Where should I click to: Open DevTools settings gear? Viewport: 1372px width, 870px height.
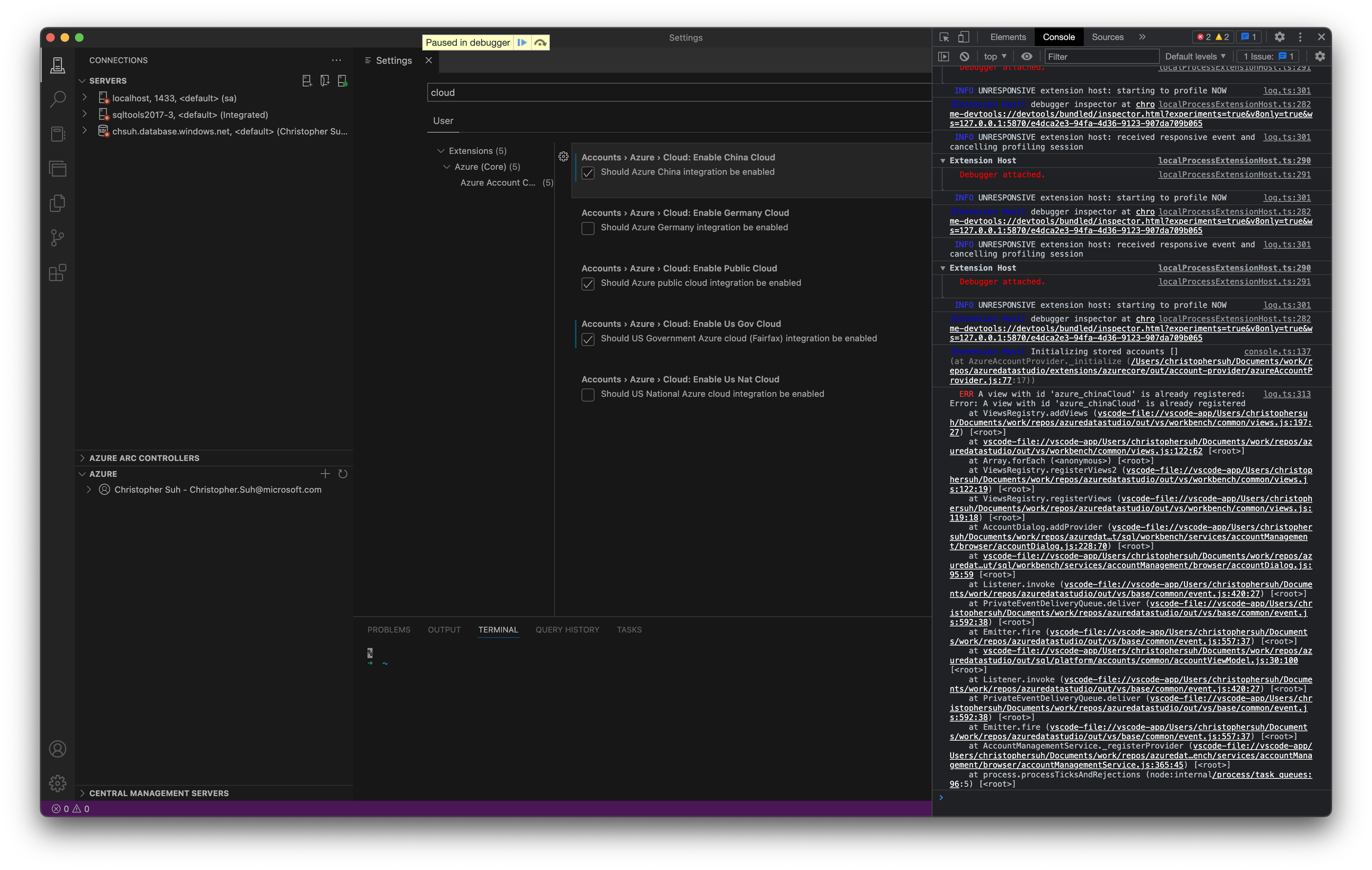[x=1280, y=37]
